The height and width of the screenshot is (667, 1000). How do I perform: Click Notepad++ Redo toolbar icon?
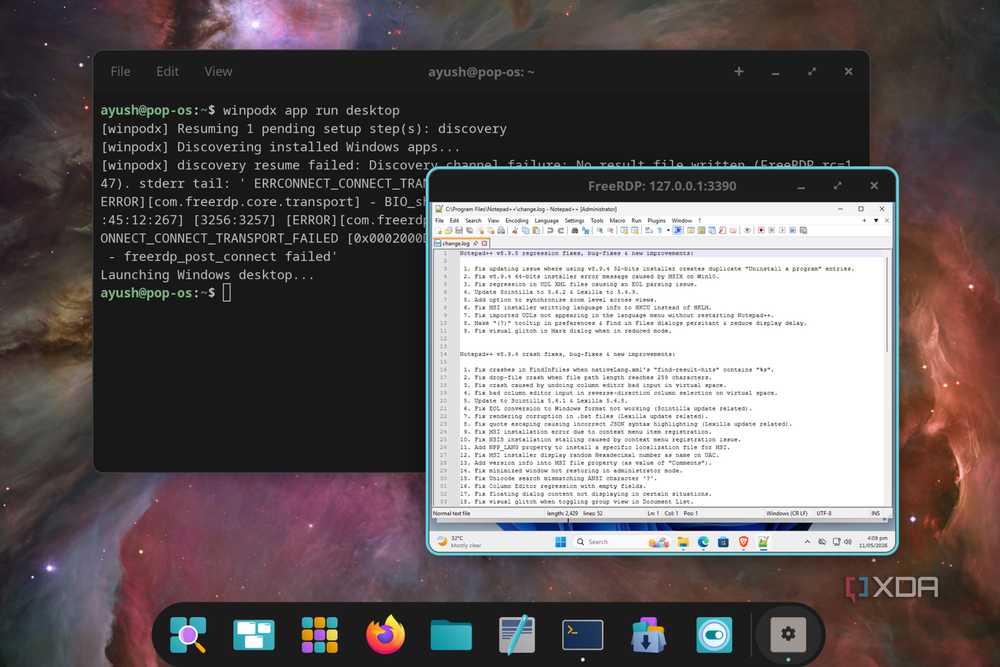point(561,230)
